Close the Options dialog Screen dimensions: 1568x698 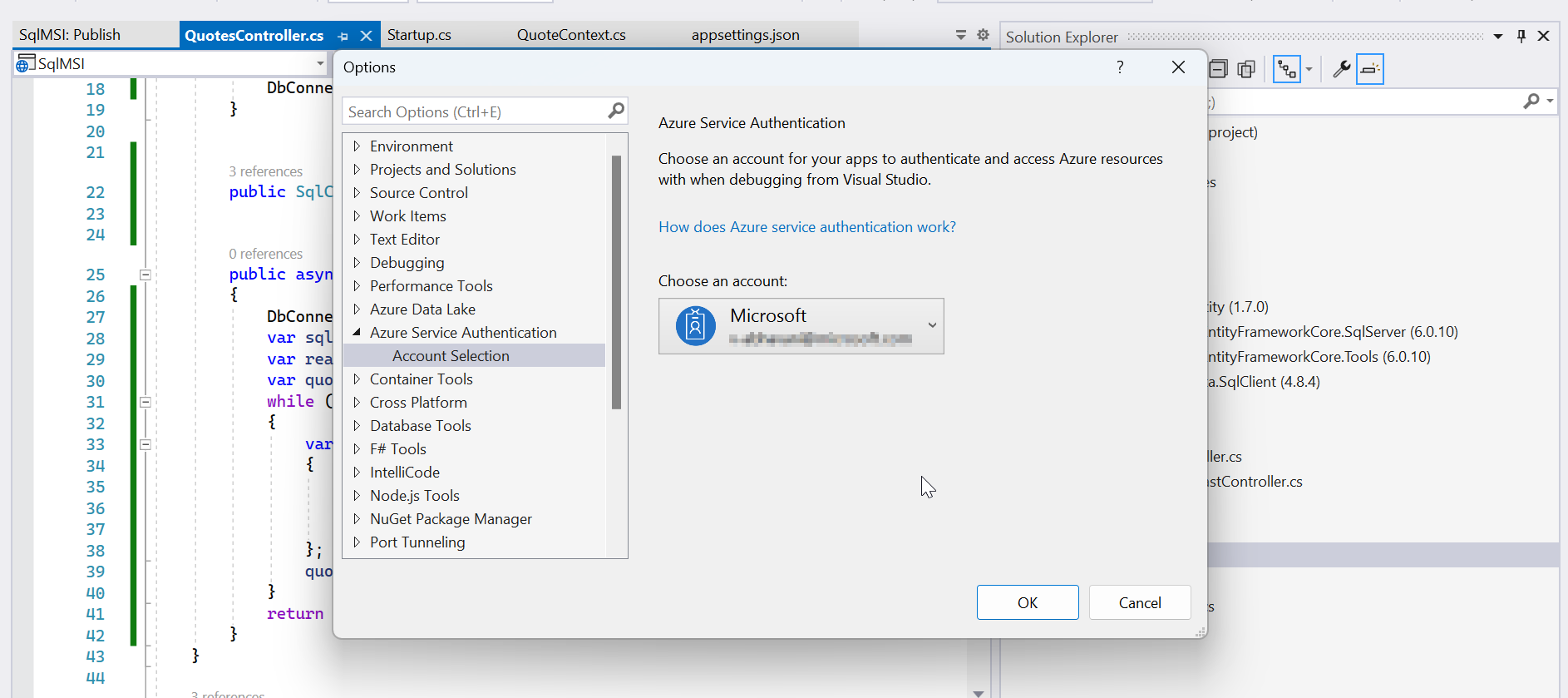tap(1178, 67)
